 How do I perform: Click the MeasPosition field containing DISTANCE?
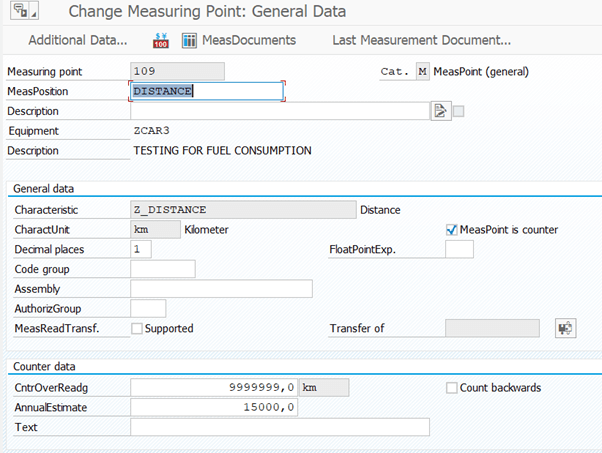click(x=207, y=91)
